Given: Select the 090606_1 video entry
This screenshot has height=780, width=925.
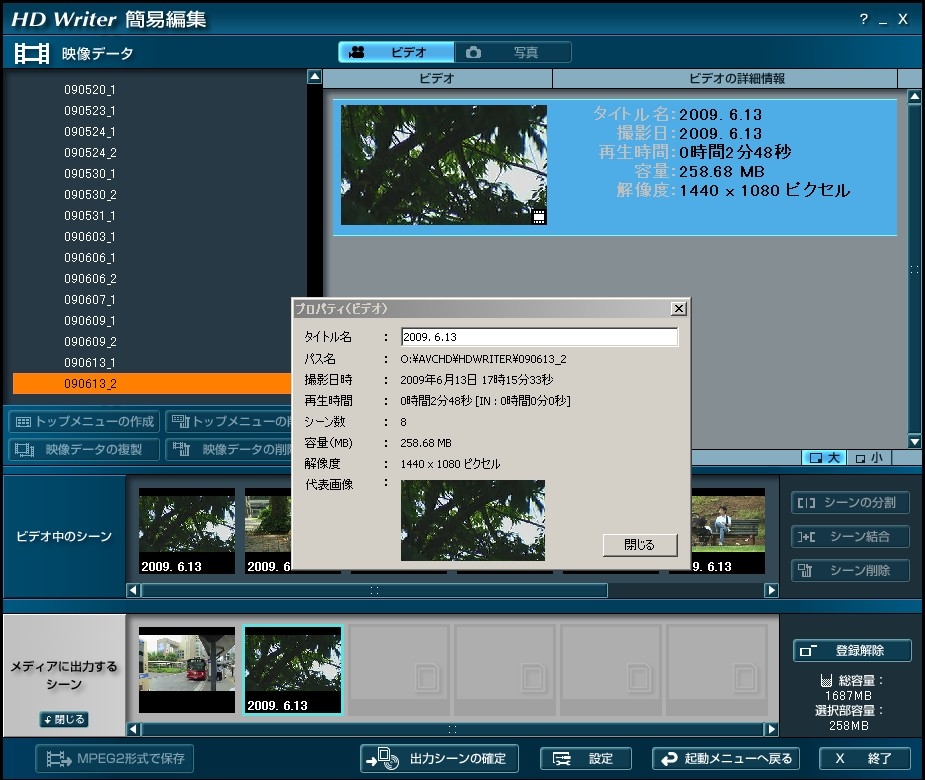Looking at the screenshot, I should pos(90,258).
